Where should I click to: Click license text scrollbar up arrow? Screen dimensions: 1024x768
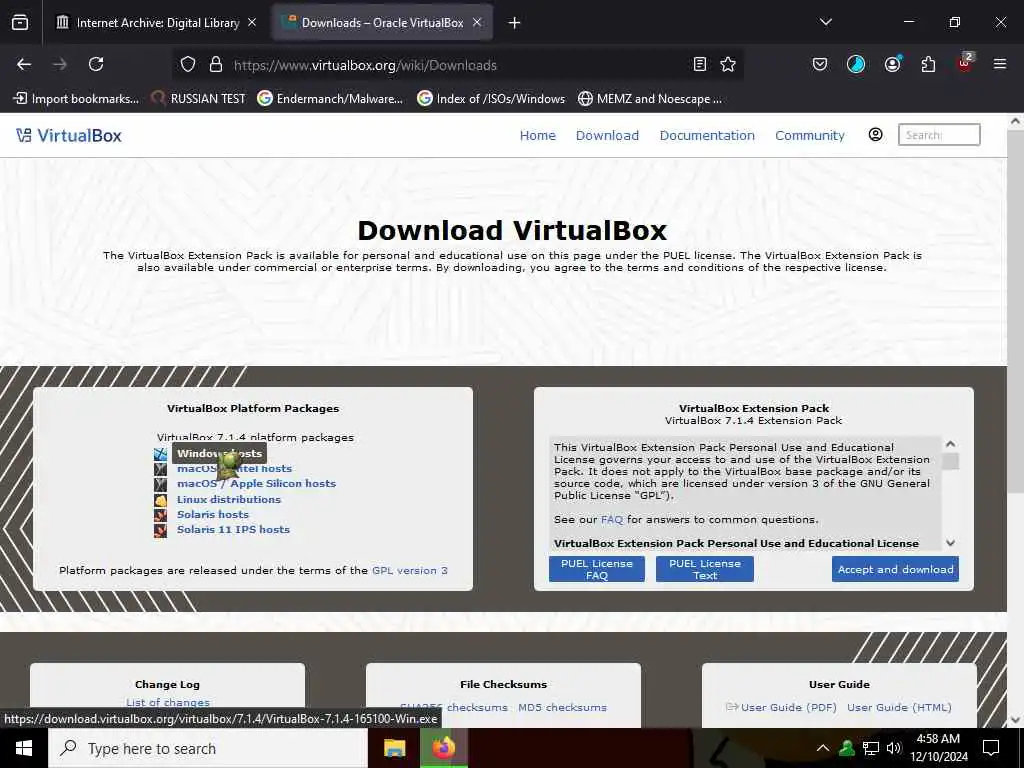click(x=950, y=444)
